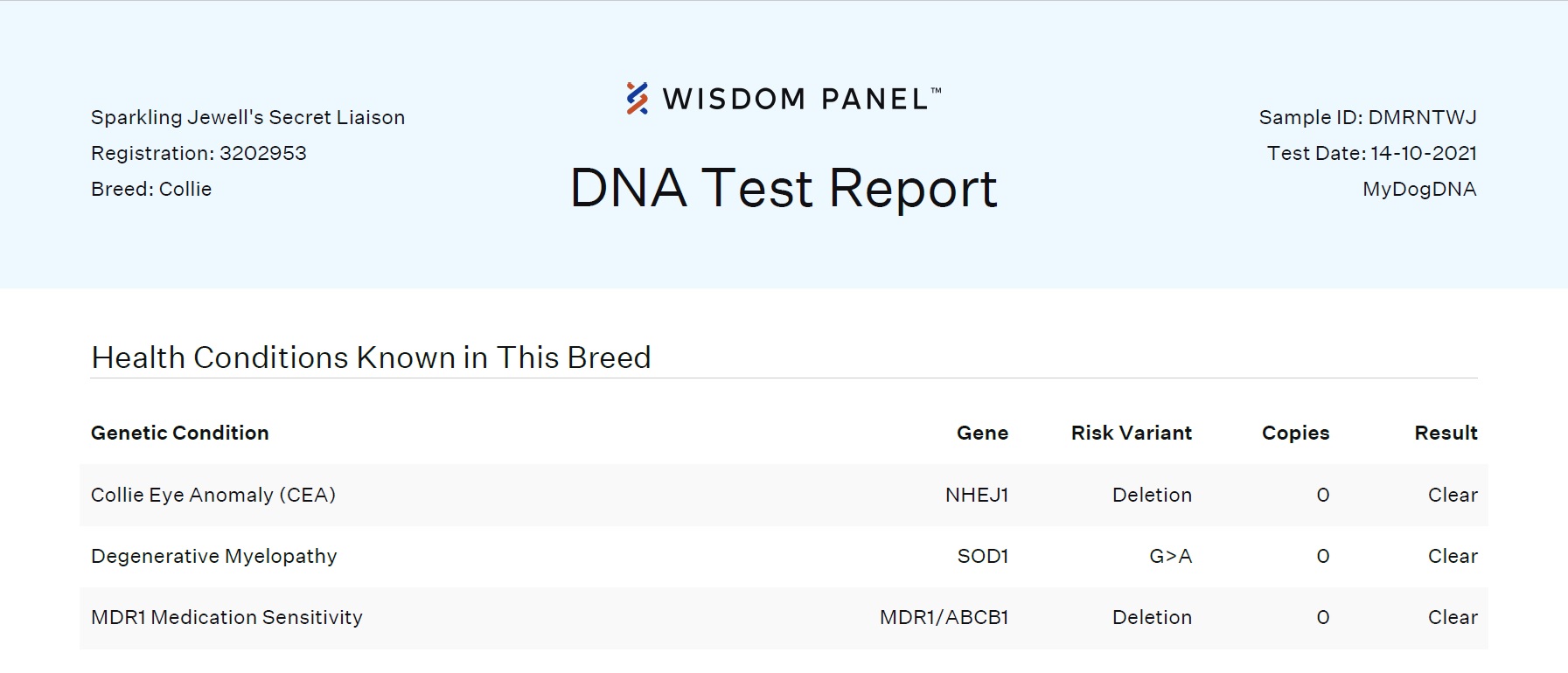
Task: Click the Risk Variant column header
Action: (x=1132, y=433)
